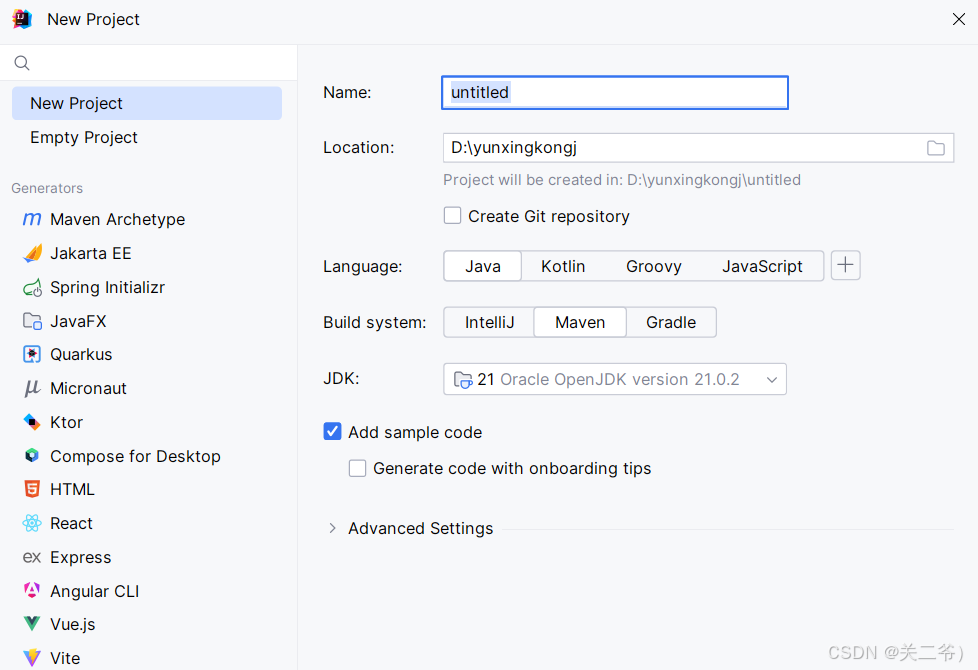The width and height of the screenshot is (978, 670).
Task: Click the Quarkus icon
Action: (x=32, y=354)
